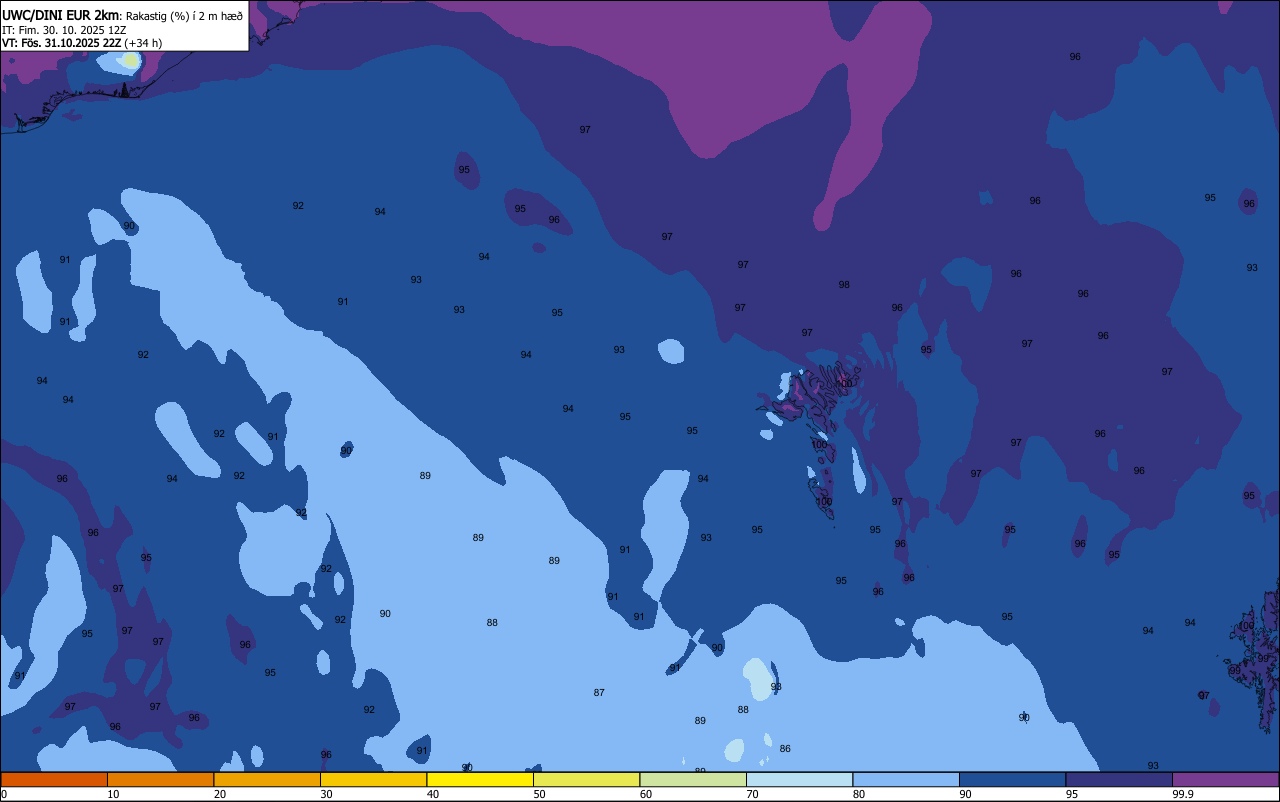Click the '10' tick label on the legend
The width and height of the screenshot is (1280, 802).
113,794
